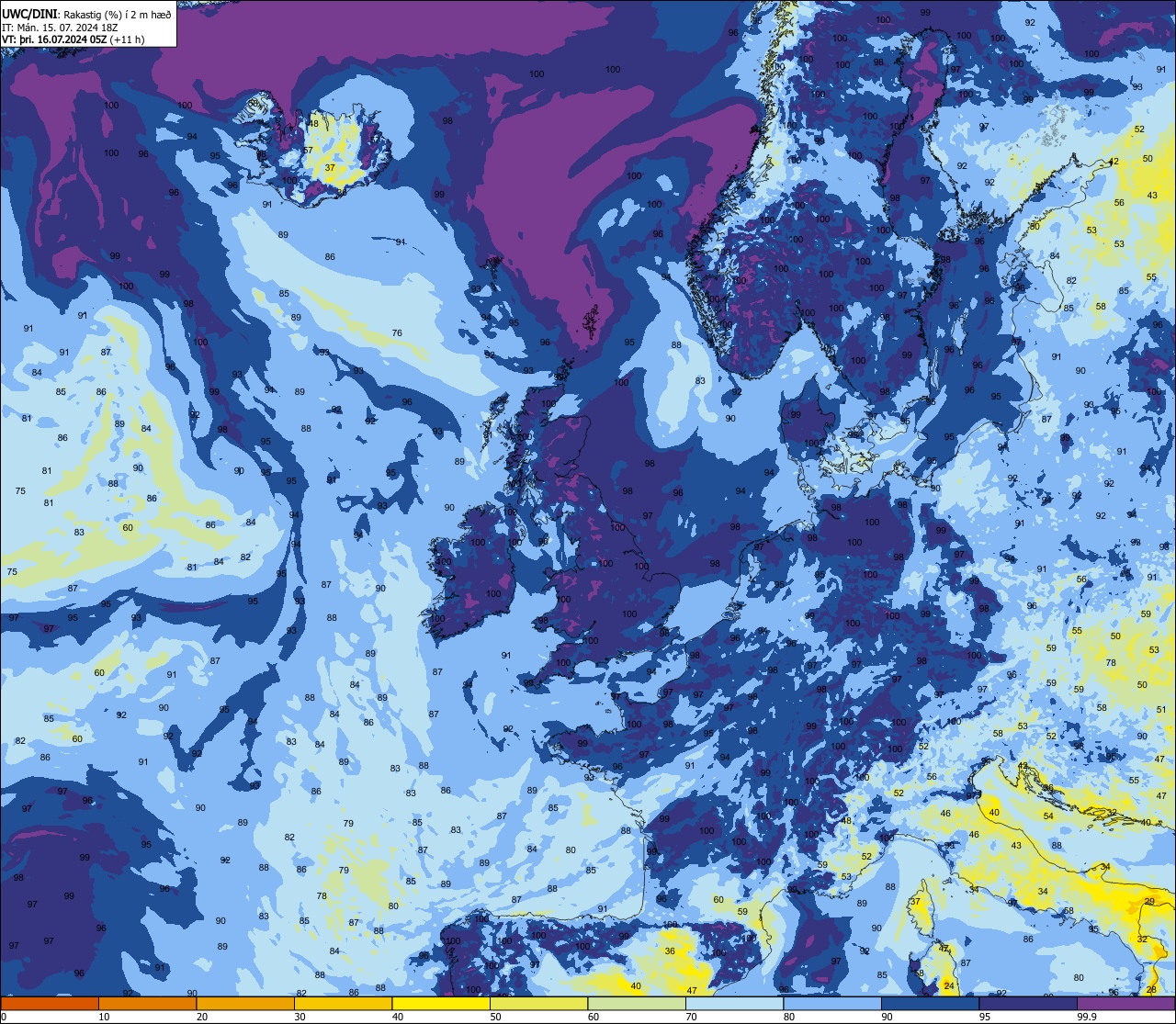Click the '24' humidity value on Sardinia

(x=949, y=985)
